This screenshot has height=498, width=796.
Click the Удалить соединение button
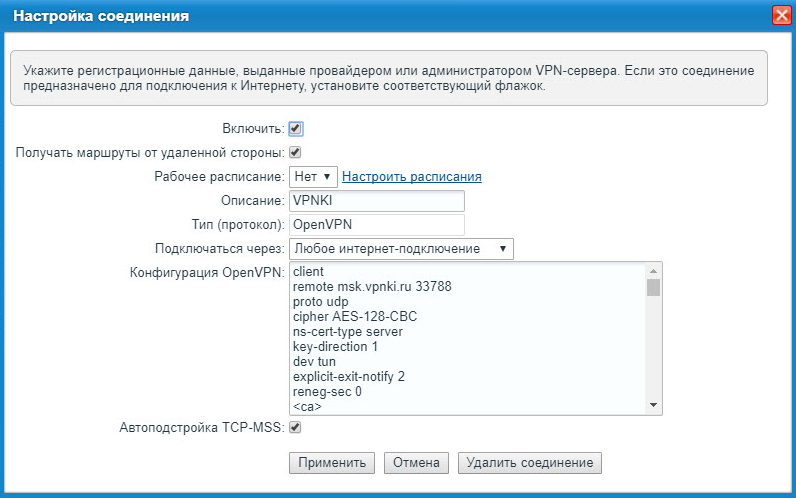coord(530,463)
